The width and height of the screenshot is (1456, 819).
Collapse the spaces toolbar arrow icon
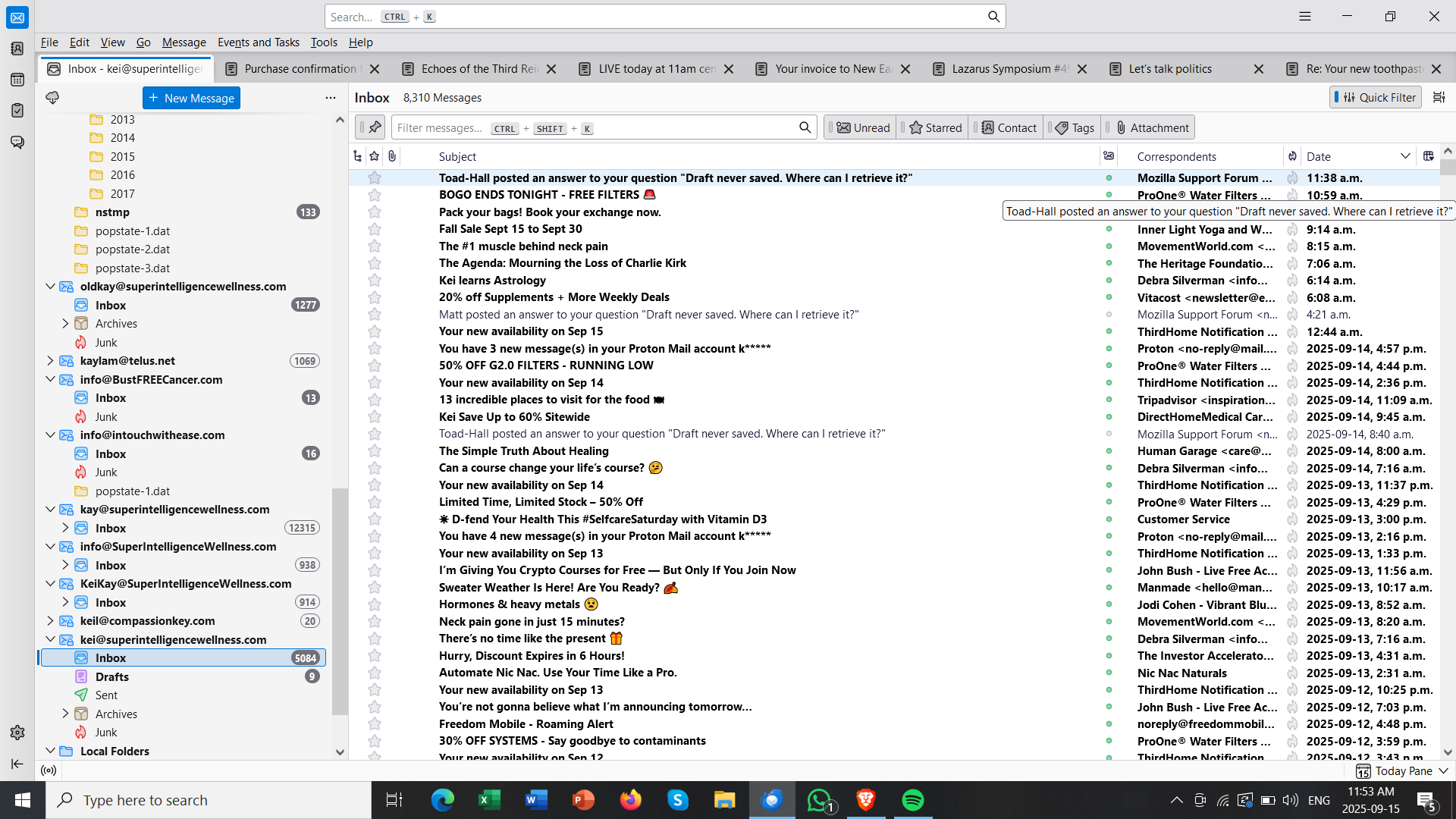coord(17,764)
